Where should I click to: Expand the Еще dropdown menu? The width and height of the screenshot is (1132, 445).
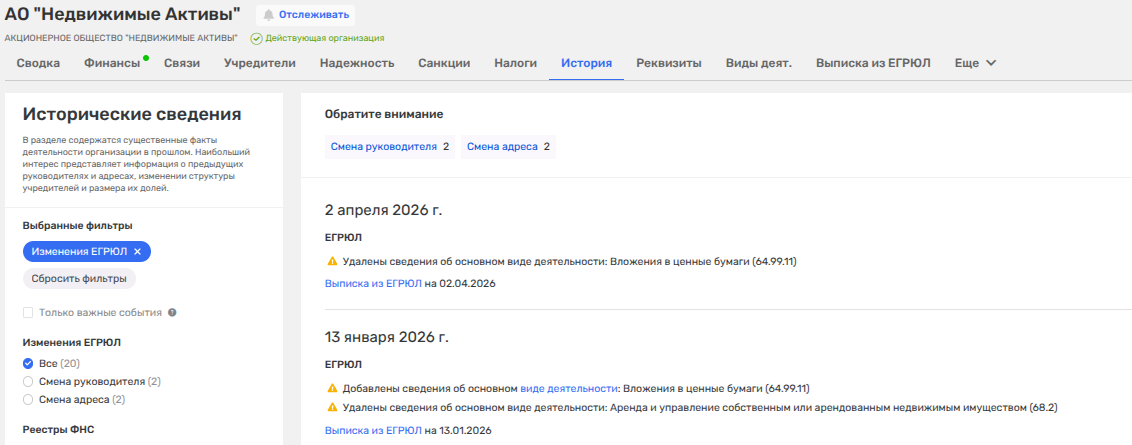click(976, 63)
